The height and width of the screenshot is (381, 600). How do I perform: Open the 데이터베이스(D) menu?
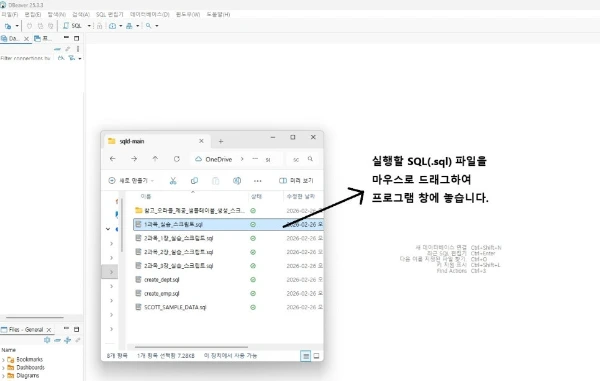149,15
